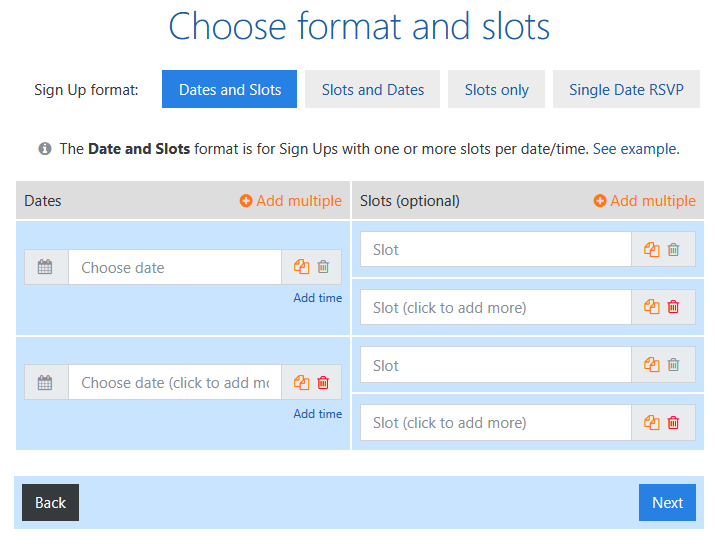
Task: Remove the last slot row with red trash
Action: pyautogui.click(x=674, y=423)
